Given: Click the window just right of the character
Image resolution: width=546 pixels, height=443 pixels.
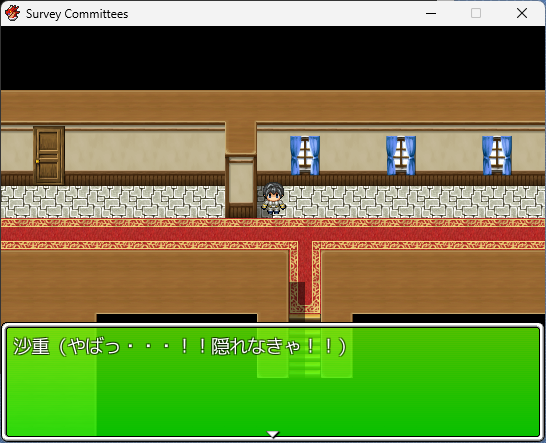Looking at the screenshot, I should 305,155.
